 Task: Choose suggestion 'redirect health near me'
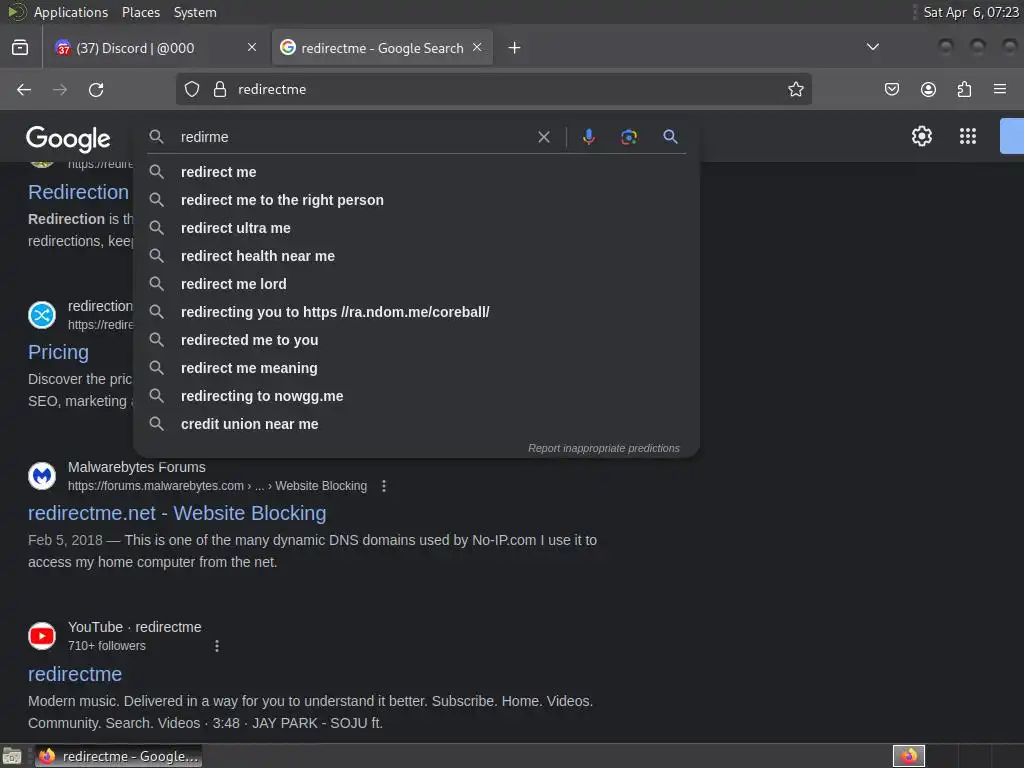(x=416, y=256)
